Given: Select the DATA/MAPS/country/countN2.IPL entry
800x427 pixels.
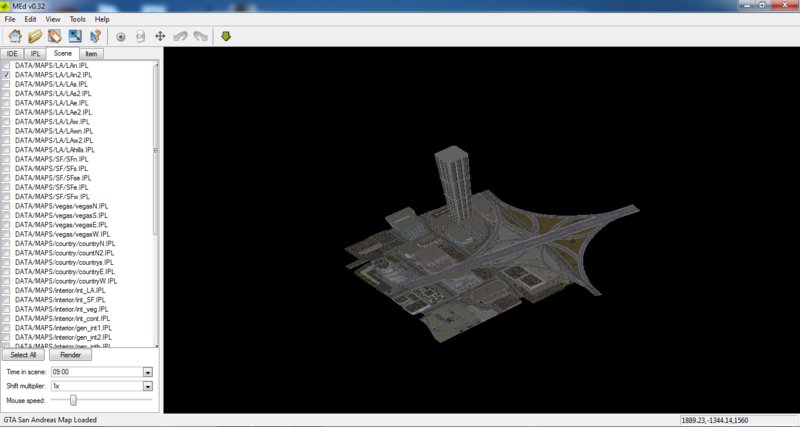Looking at the screenshot, I should 65,253.
